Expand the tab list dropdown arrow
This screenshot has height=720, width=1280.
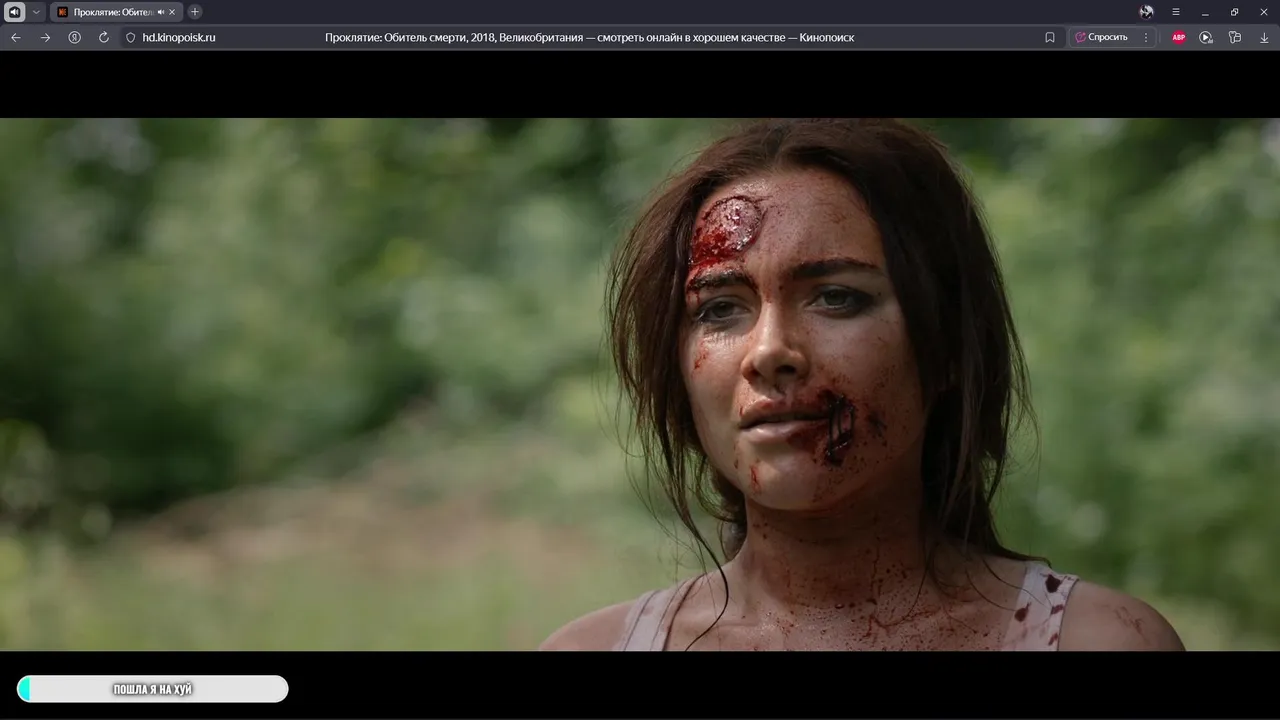(37, 12)
